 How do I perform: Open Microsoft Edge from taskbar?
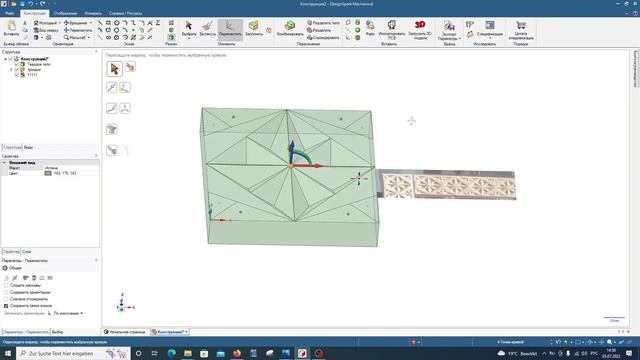(171, 353)
